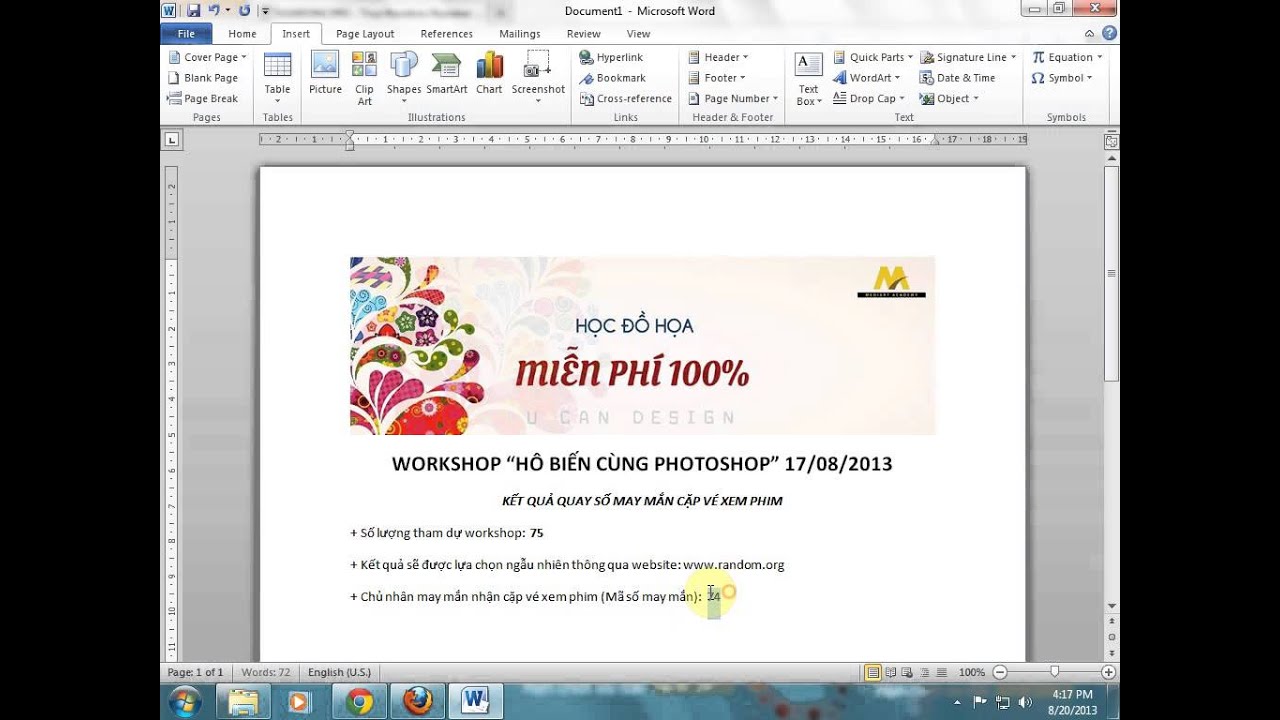This screenshot has height=720, width=1280.
Task: Insert a Chart
Action: [489, 76]
